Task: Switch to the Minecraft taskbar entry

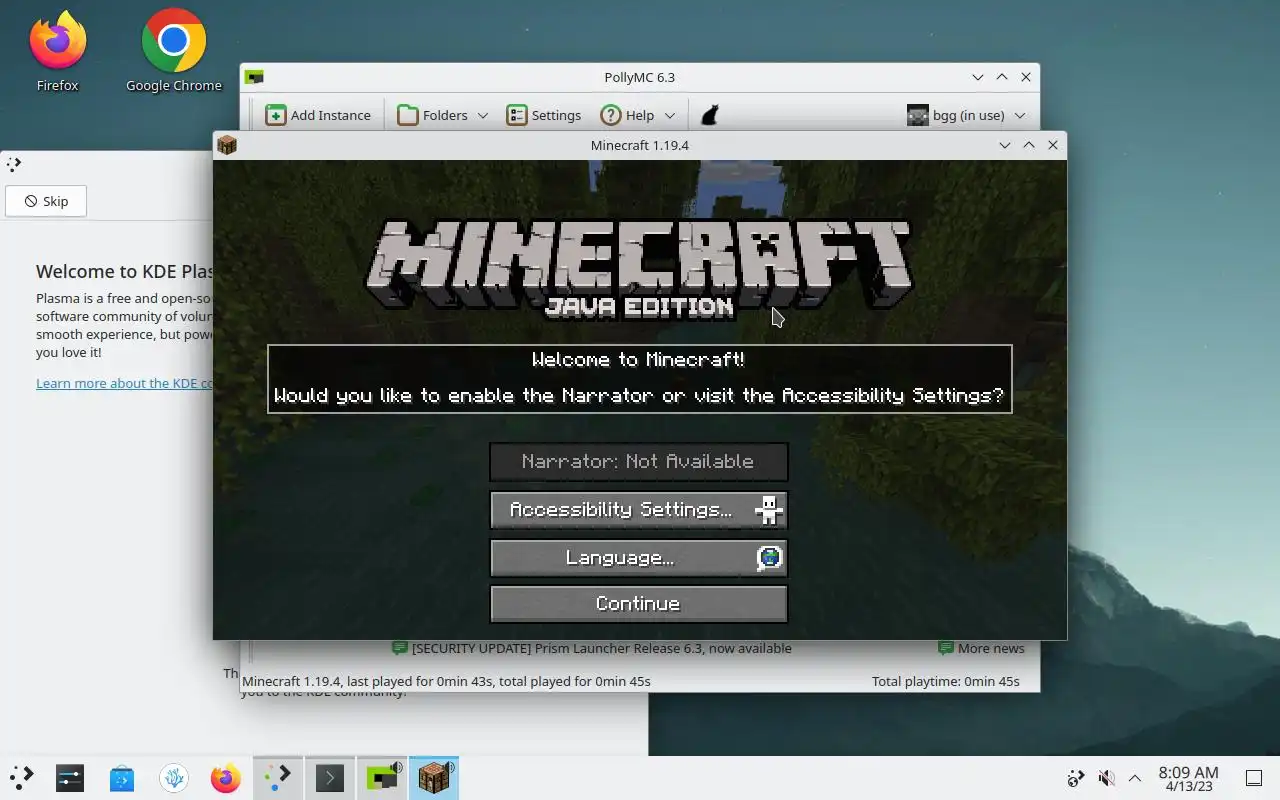Action: click(x=434, y=777)
